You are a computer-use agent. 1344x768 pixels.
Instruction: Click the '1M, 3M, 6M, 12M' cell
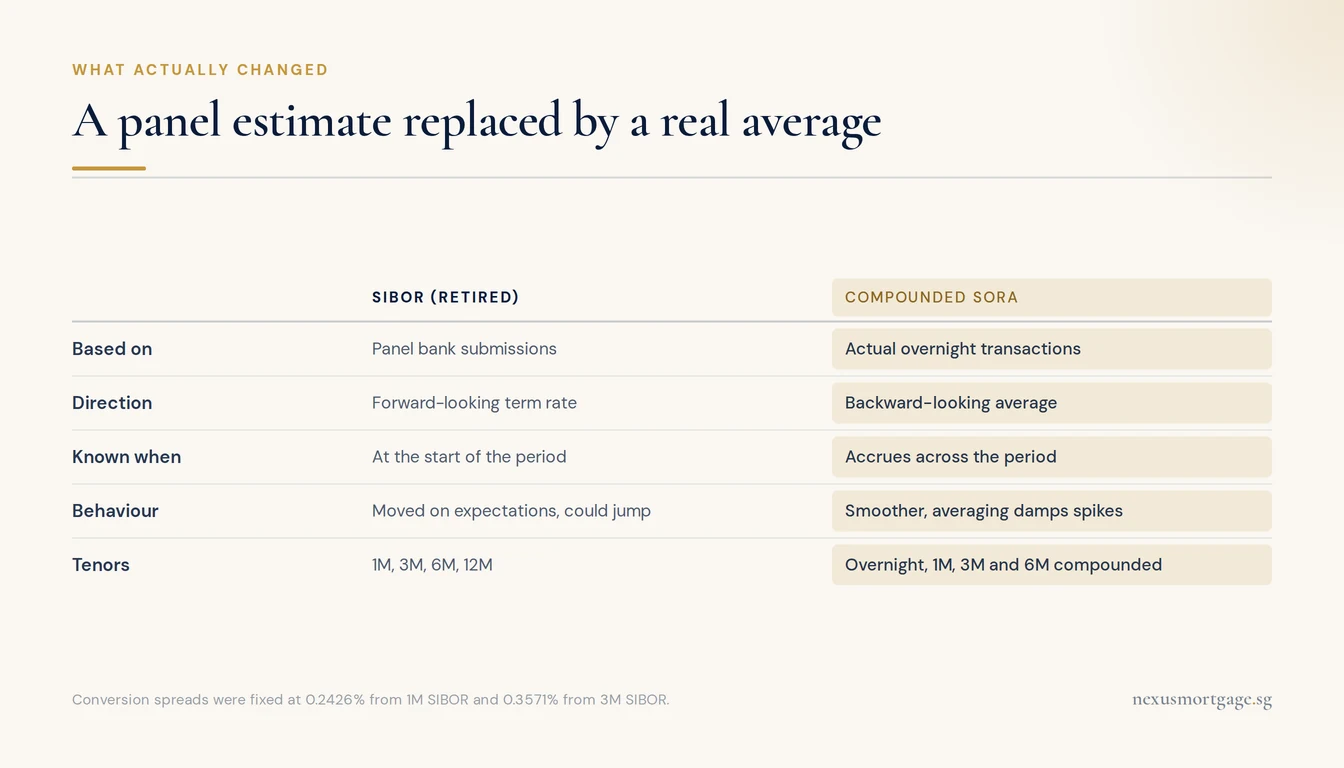(432, 565)
